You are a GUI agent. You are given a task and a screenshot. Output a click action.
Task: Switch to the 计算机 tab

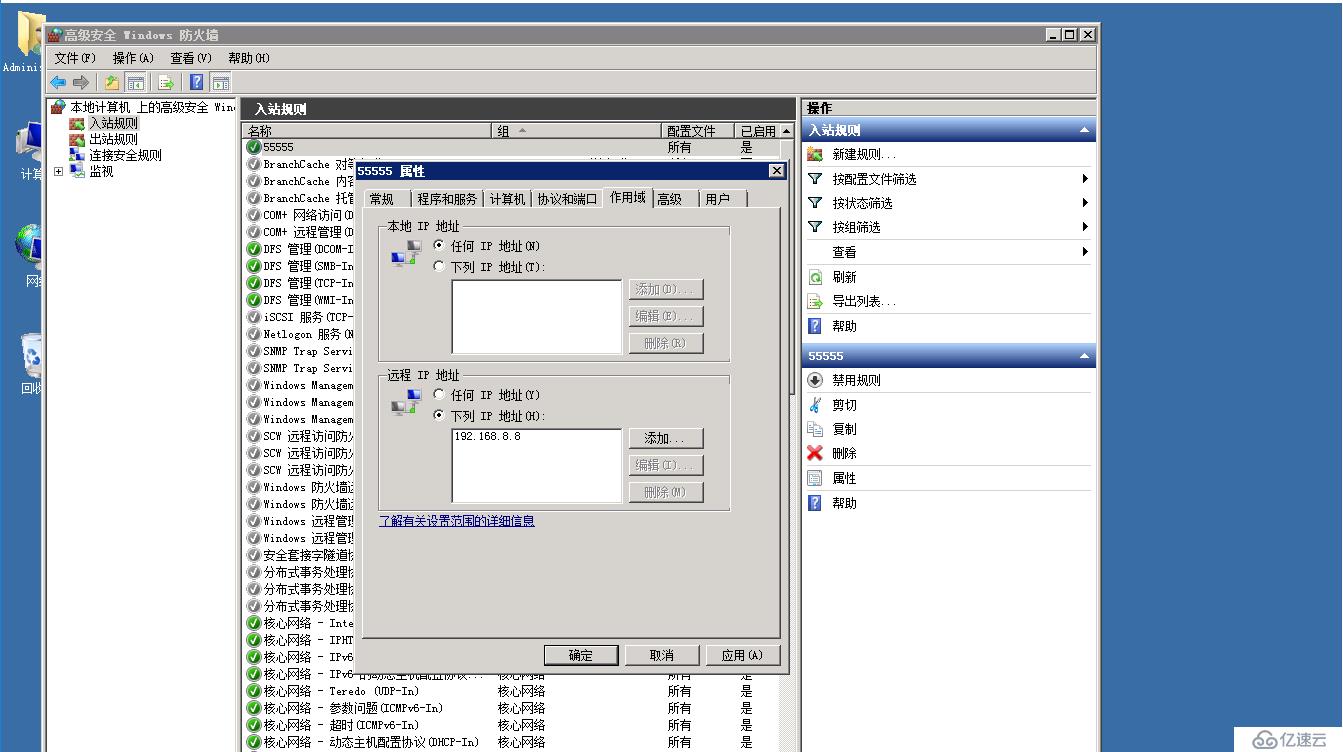coord(507,199)
